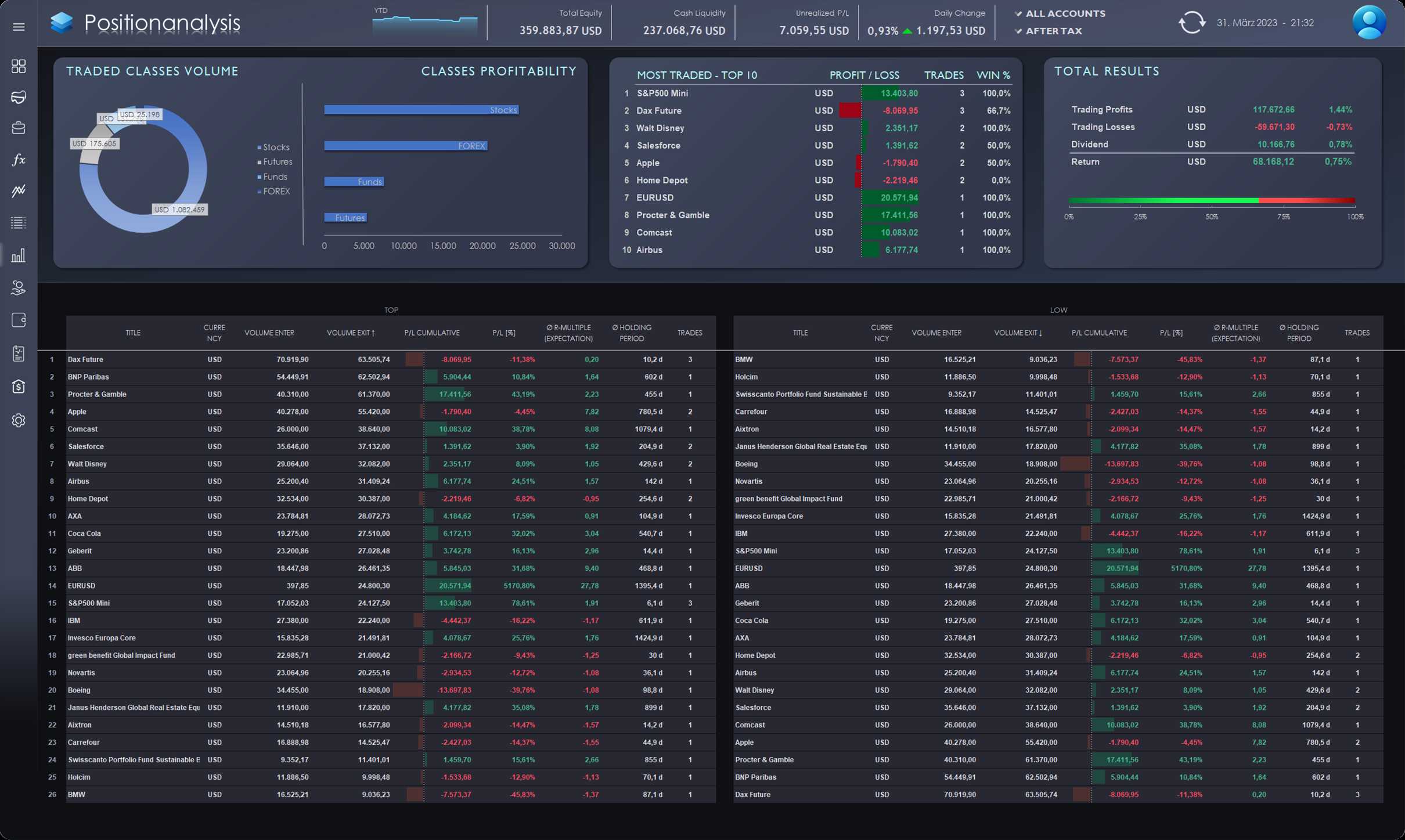This screenshot has height=840, width=1405.
Task: Open the dollar house icon
Action: [19, 386]
